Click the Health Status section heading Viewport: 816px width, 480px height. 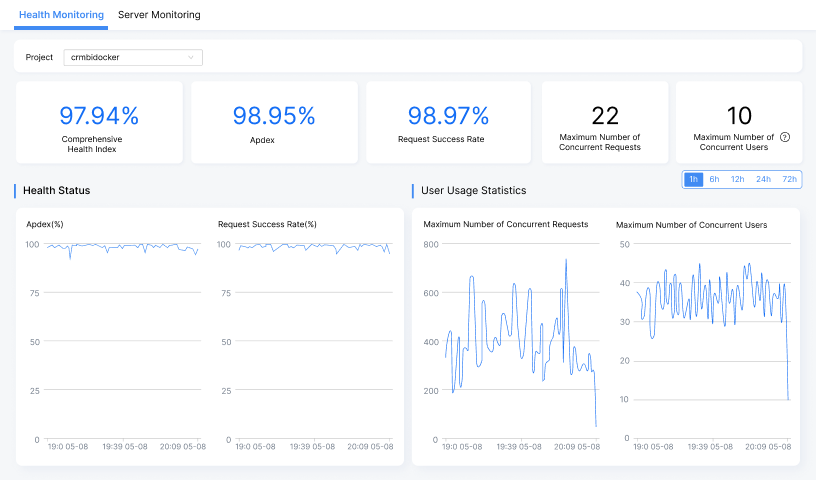point(56,190)
